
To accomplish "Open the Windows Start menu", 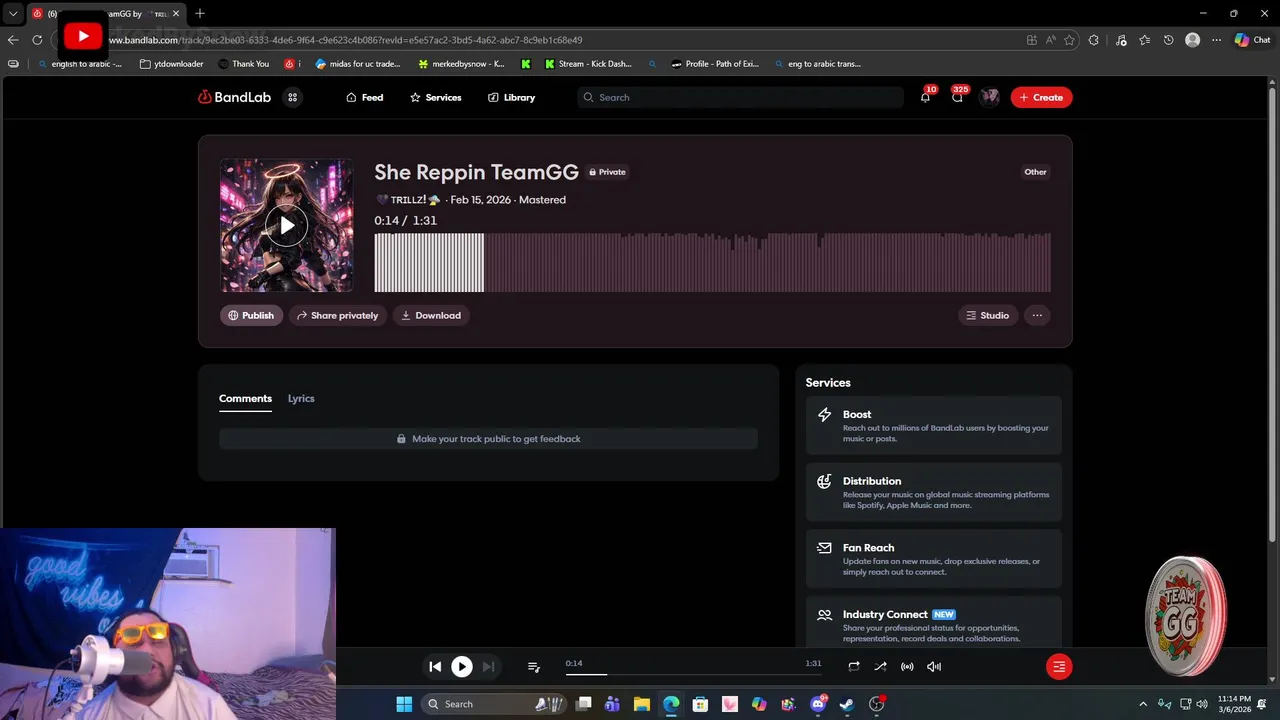I will tap(404, 704).
